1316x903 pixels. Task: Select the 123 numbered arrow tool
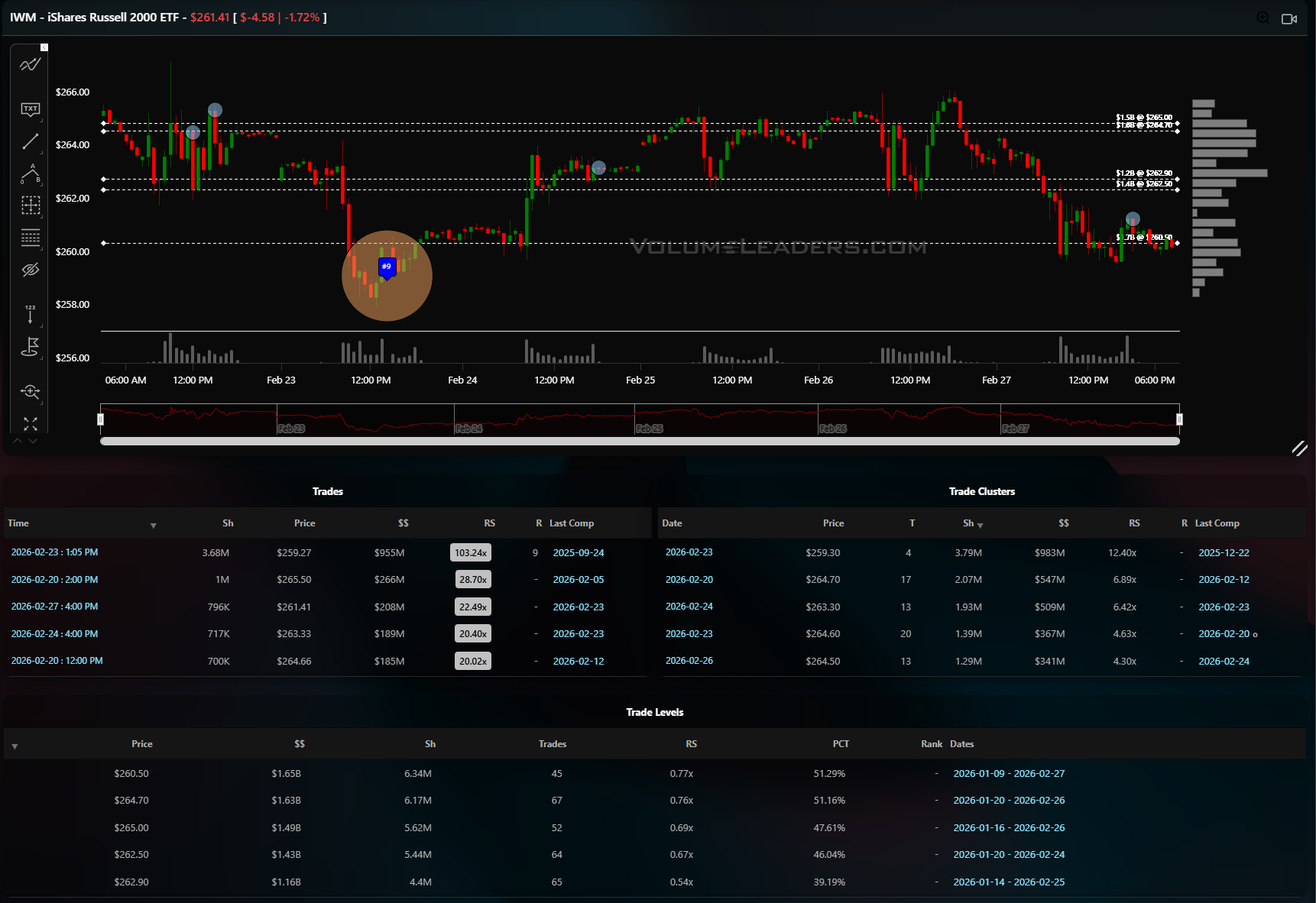pos(30,313)
